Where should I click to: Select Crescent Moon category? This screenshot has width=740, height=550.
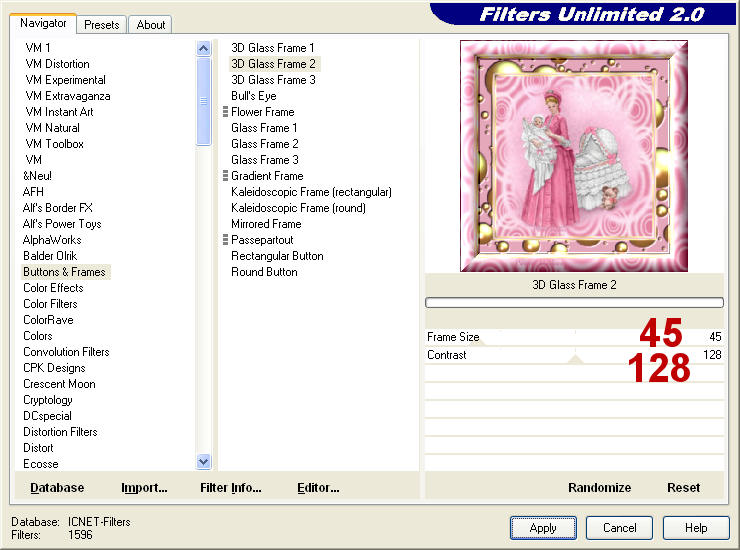tap(59, 384)
